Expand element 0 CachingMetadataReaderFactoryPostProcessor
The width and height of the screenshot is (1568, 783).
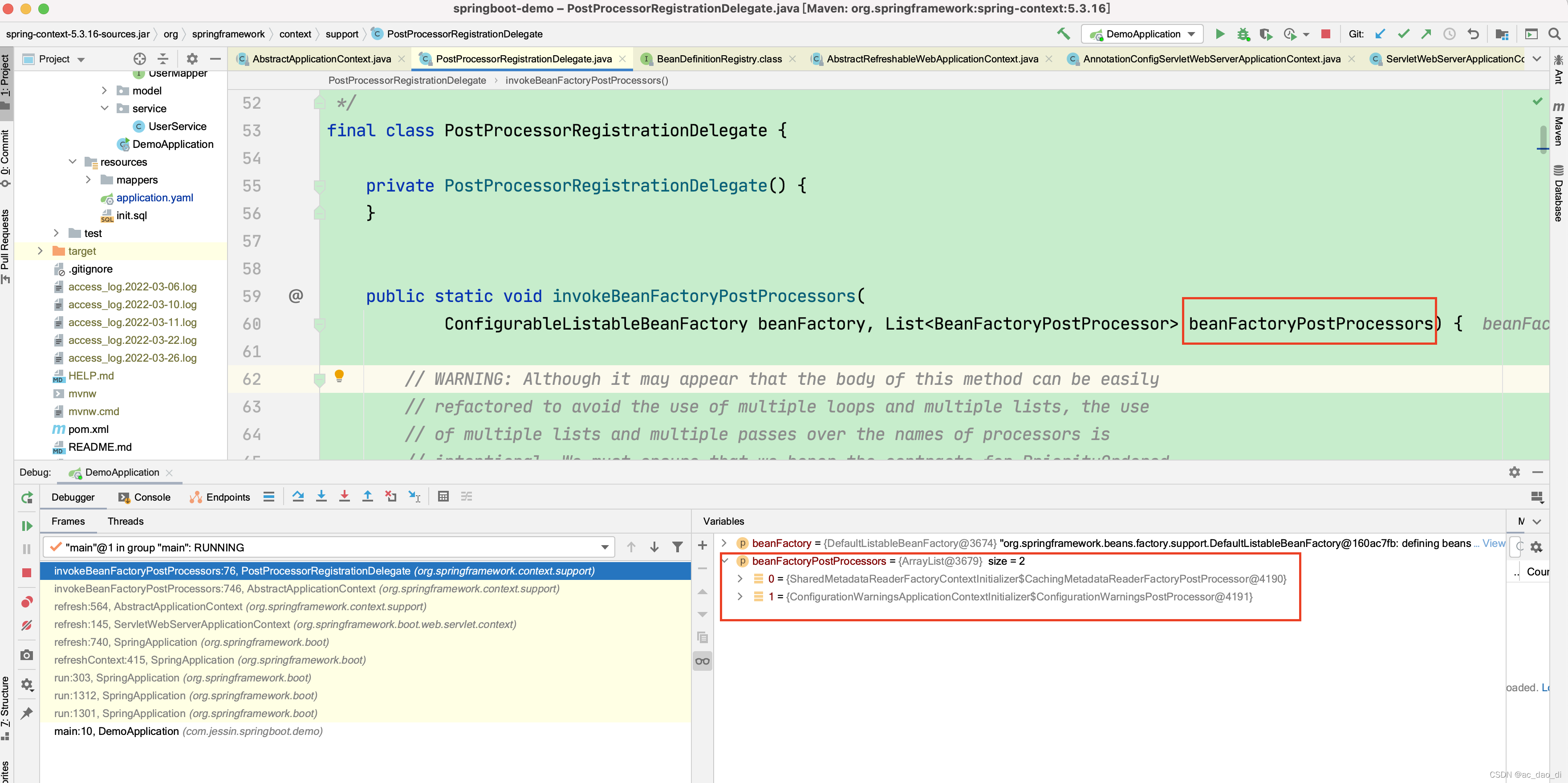pos(740,579)
